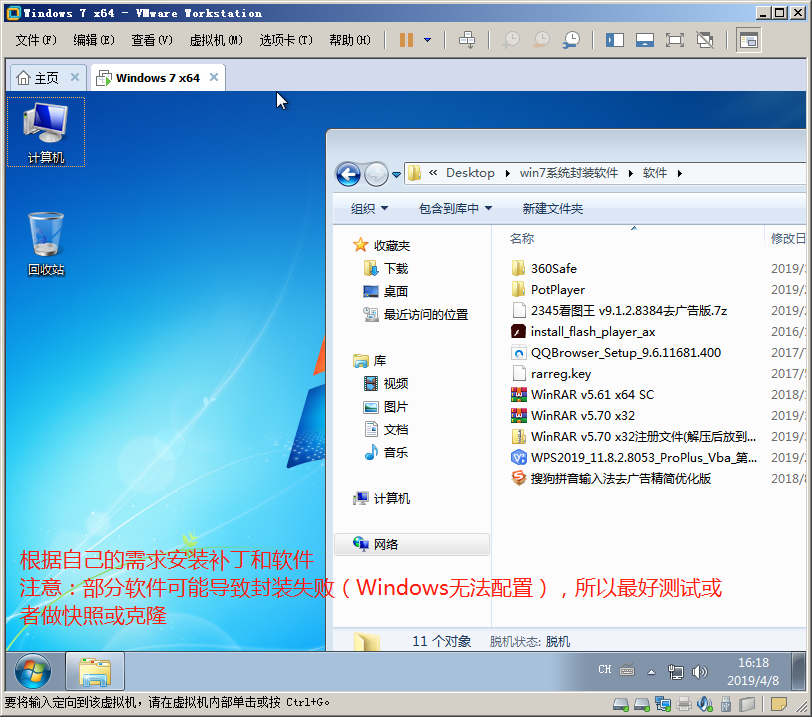The width and height of the screenshot is (812, 717).
Task: Close the Windows 7 x64 tab
Action: point(213,77)
